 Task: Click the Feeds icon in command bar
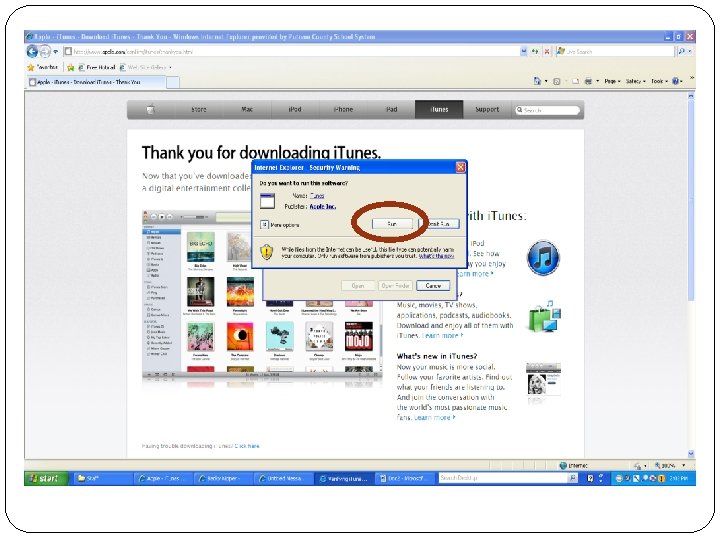click(557, 82)
